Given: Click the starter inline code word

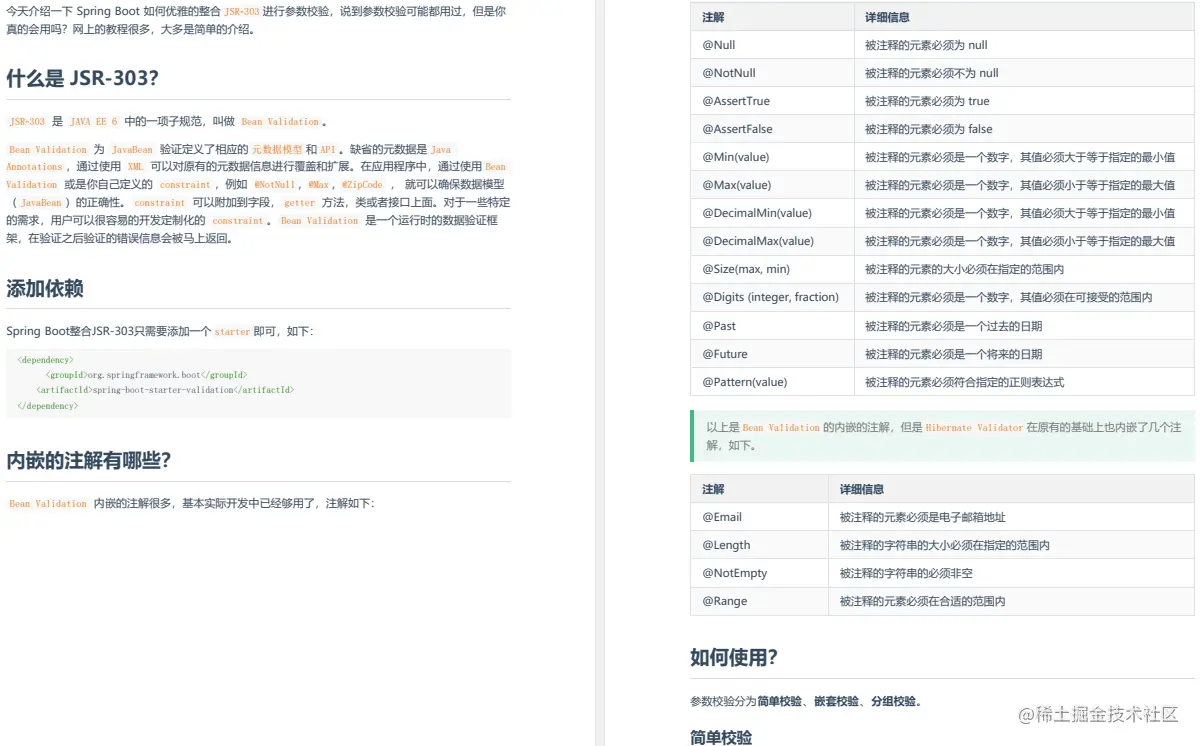Looking at the screenshot, I should (232, 331).
